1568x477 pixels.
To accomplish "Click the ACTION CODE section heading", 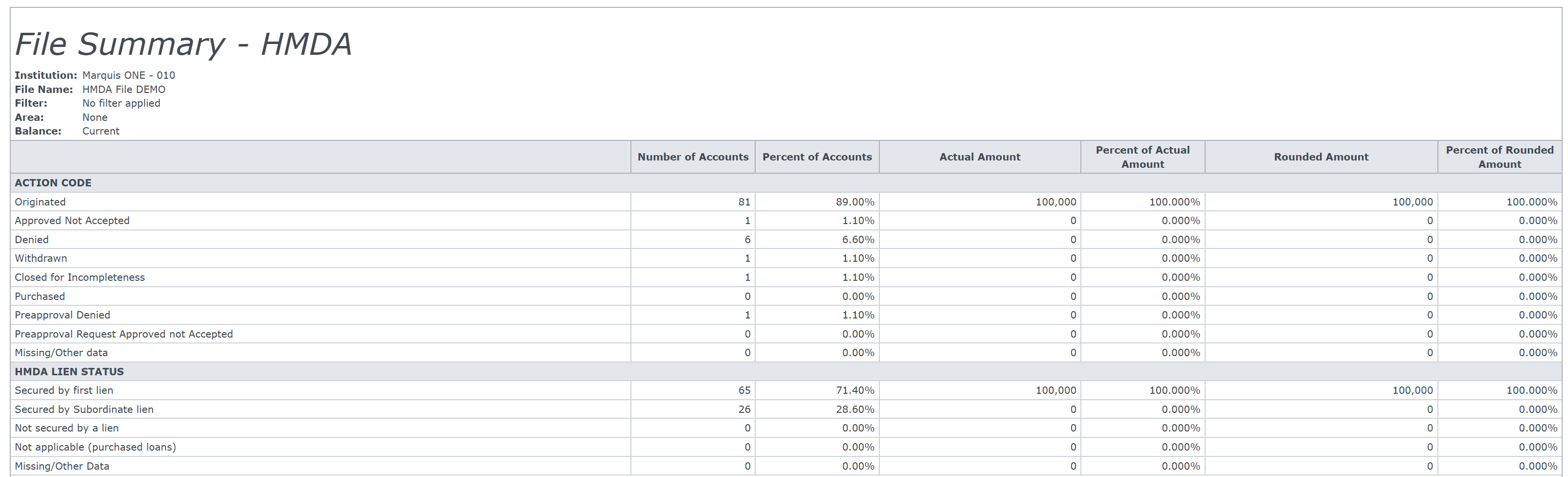I will (53, 183).
